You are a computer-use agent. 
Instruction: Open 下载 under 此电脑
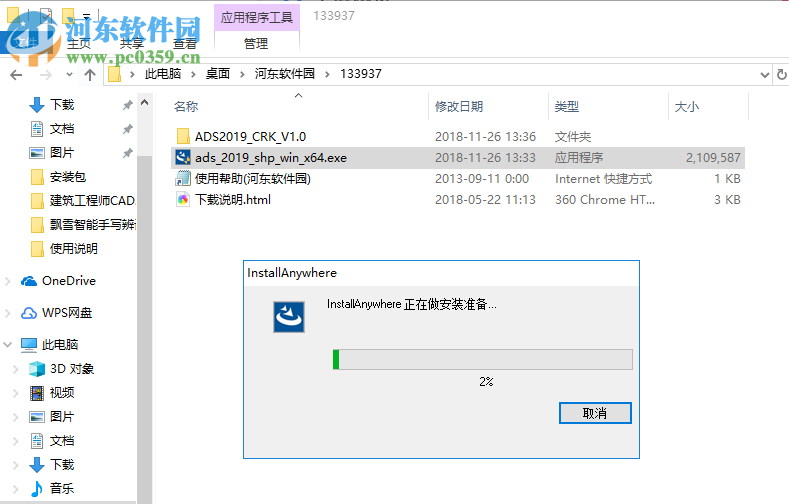[62, 464]
